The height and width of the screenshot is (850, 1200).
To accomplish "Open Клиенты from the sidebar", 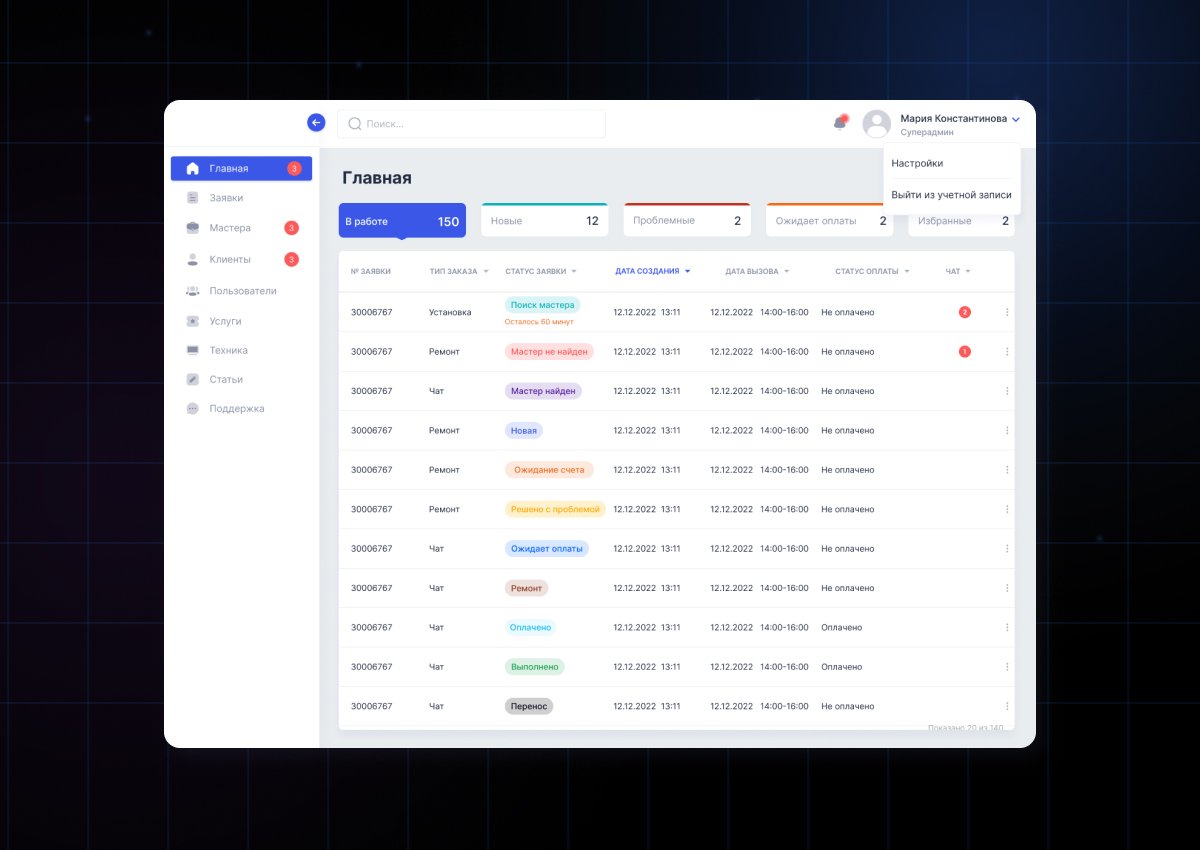I will [x=191, y=259].
